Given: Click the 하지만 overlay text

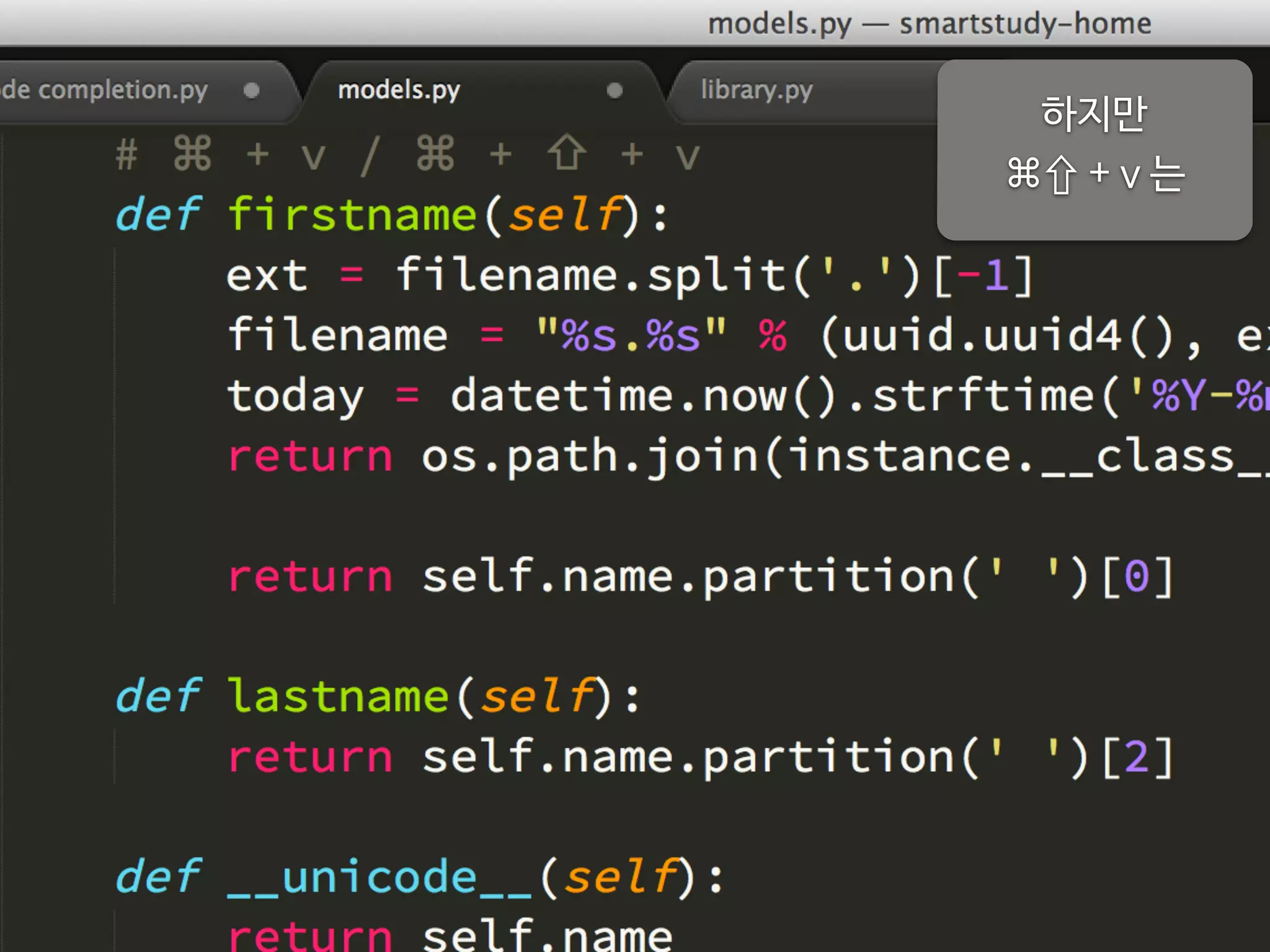Looking at the screenshot, I should (1094, 114).
